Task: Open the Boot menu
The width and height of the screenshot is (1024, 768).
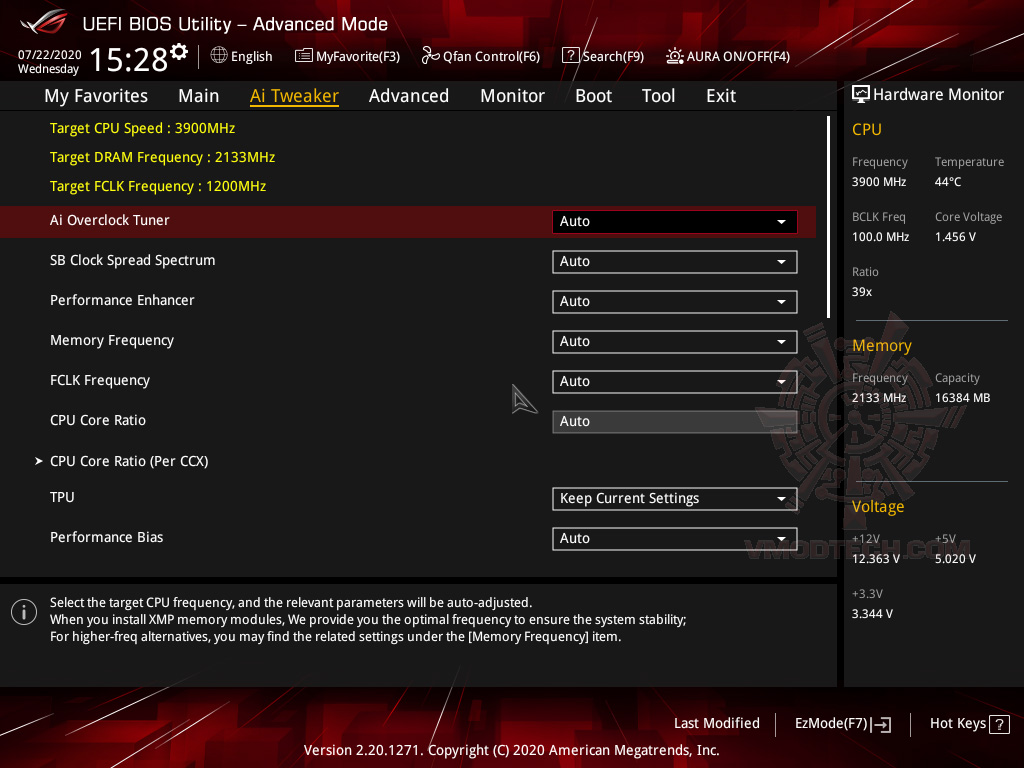Action: tap(593, 95)
